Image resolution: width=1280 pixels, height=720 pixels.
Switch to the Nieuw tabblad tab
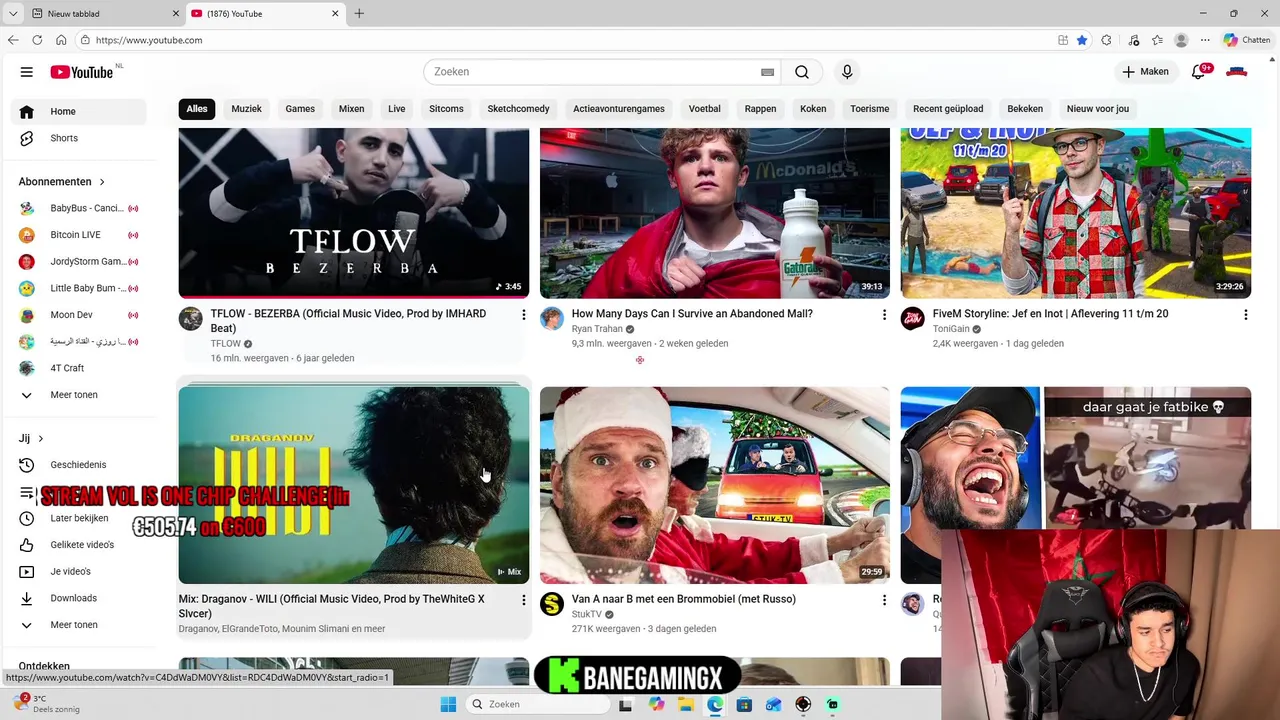pyautogui.click(x=103, y=14)
